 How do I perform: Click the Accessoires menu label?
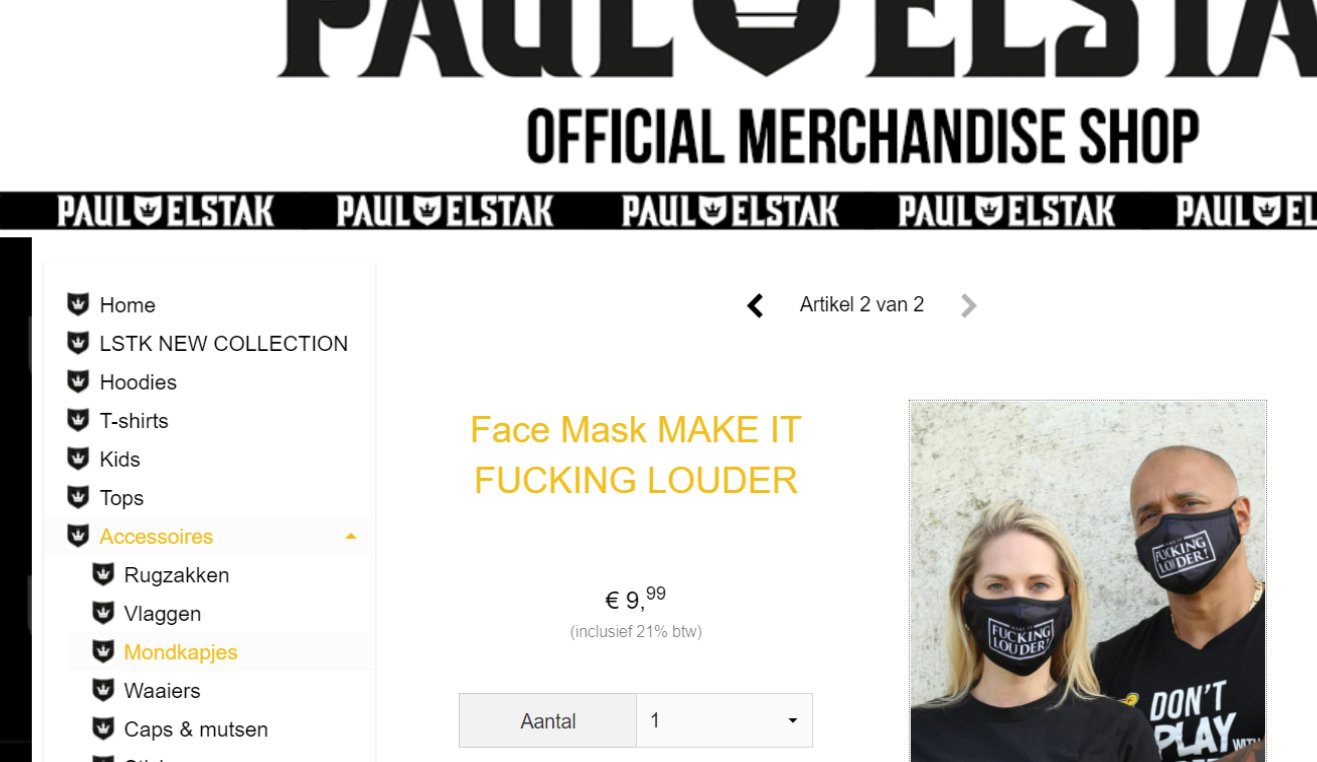click(156, 536)
